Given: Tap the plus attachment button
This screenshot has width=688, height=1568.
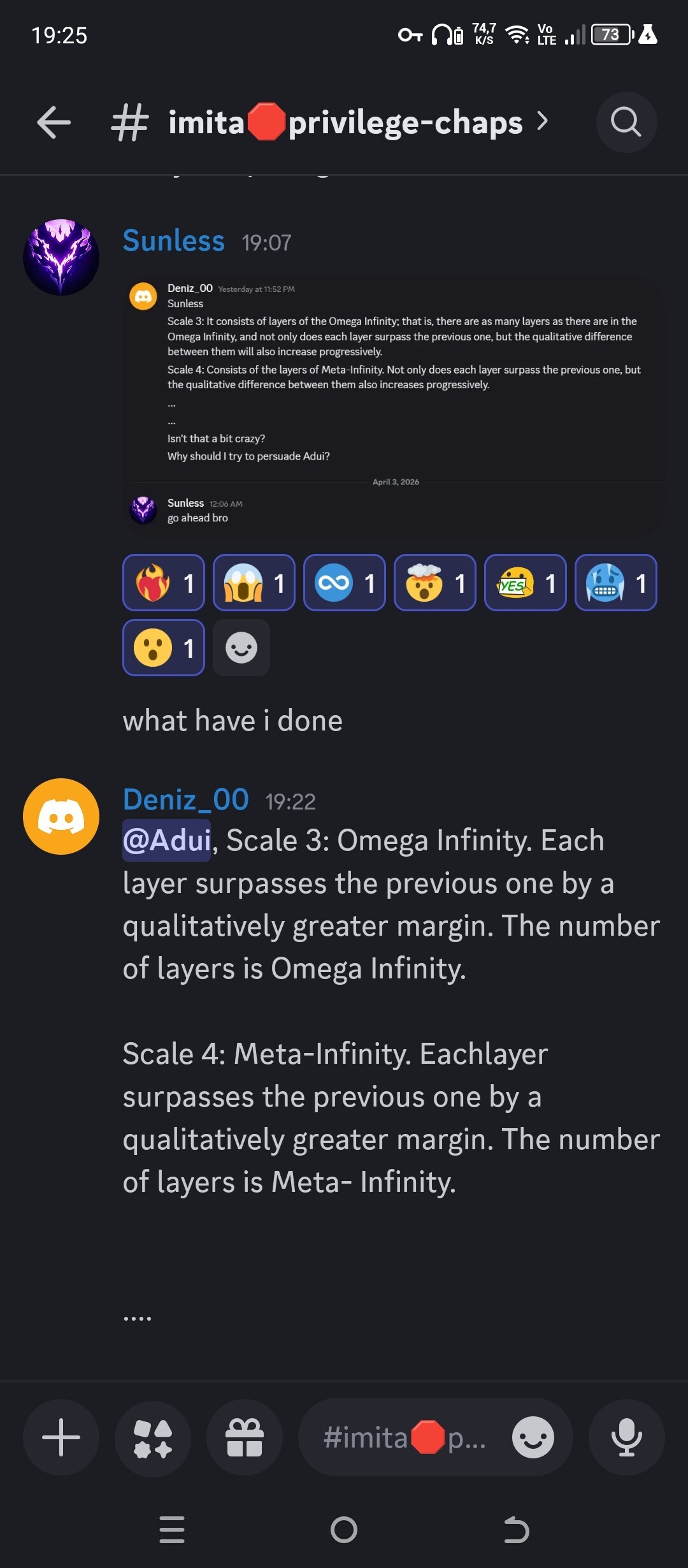Looking at the screenshot, I should pyautogui.click(x=61, y=1437).
